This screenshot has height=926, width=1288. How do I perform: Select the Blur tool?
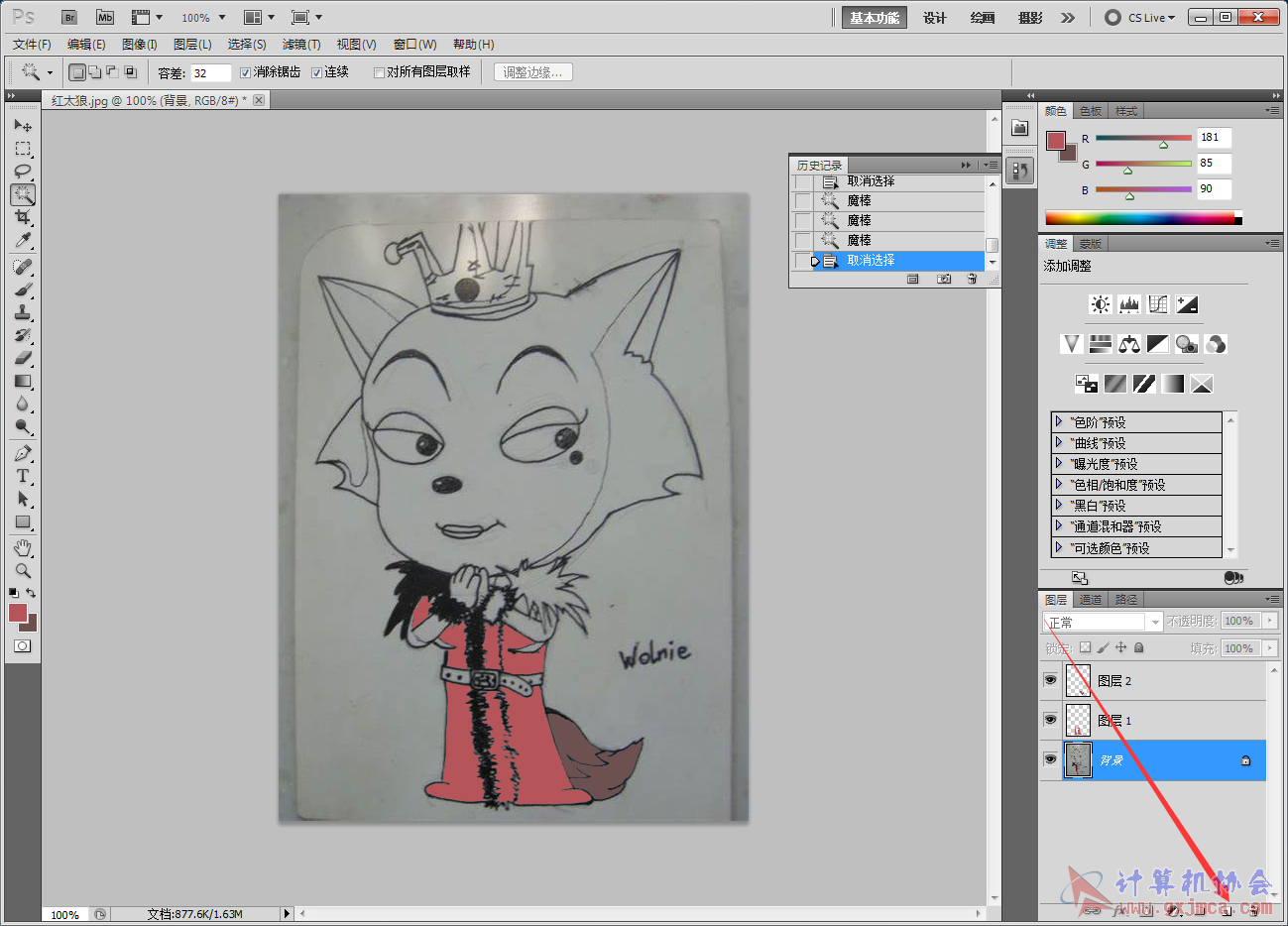coord(23,404)
